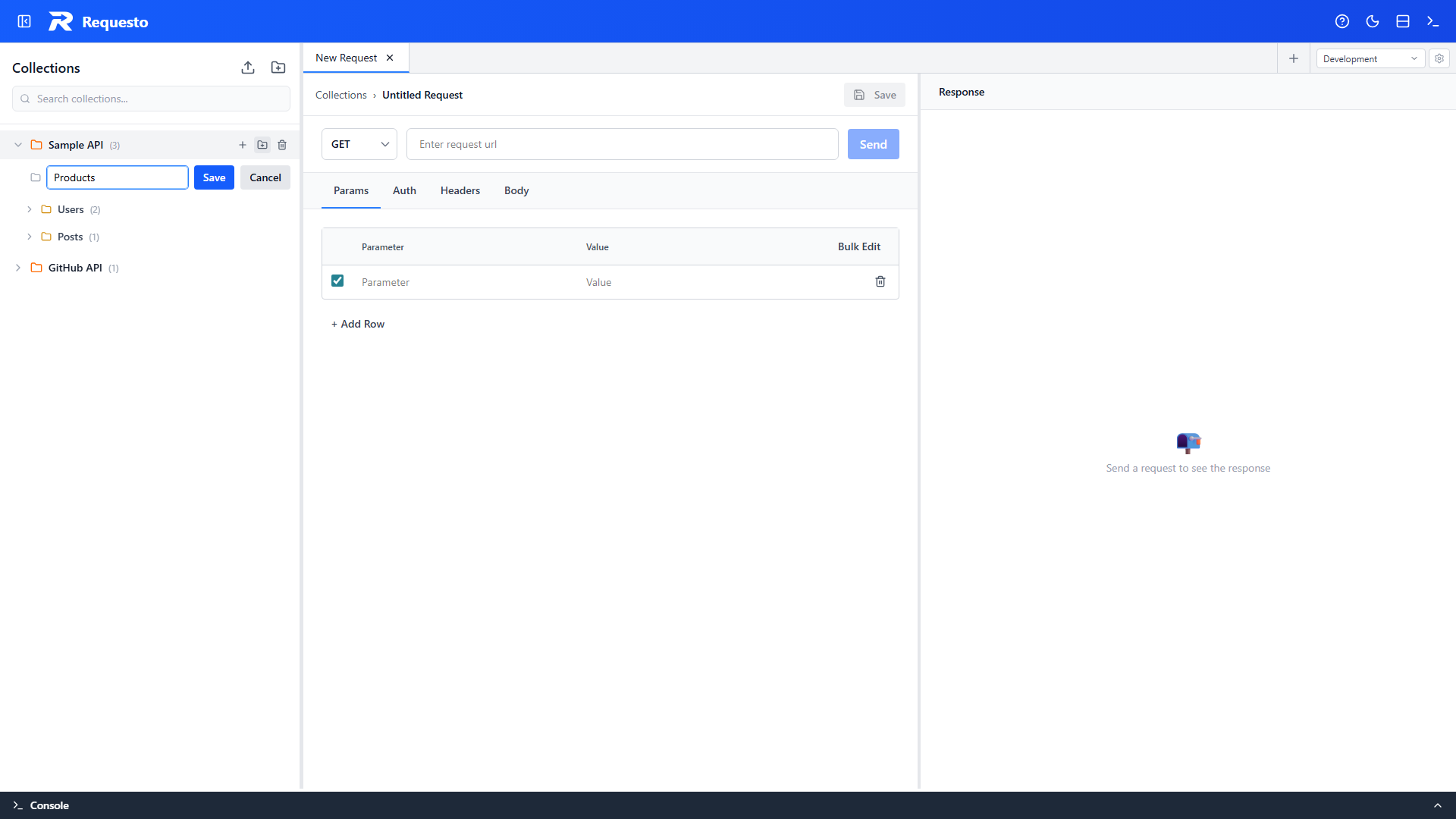Delete the Sample API collection
The height and width of the screenshot is (819, 1456).
pyautogui.click(x=282, y=145)
